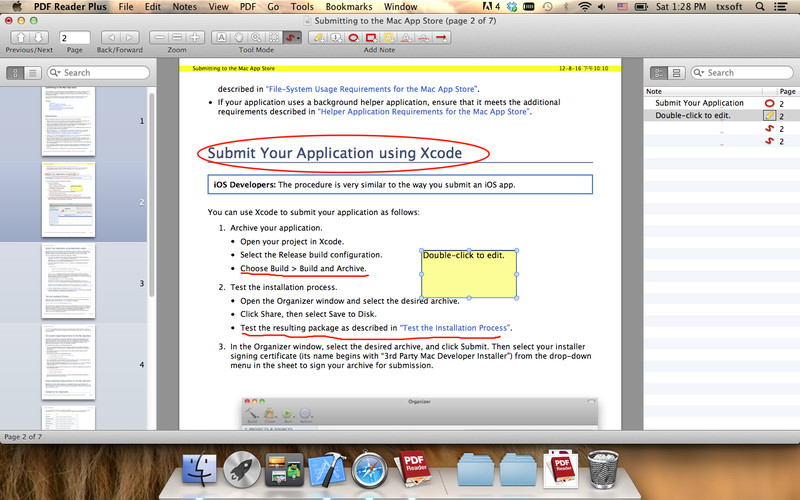Open search options in the left sidebar search field

(55, 72)
